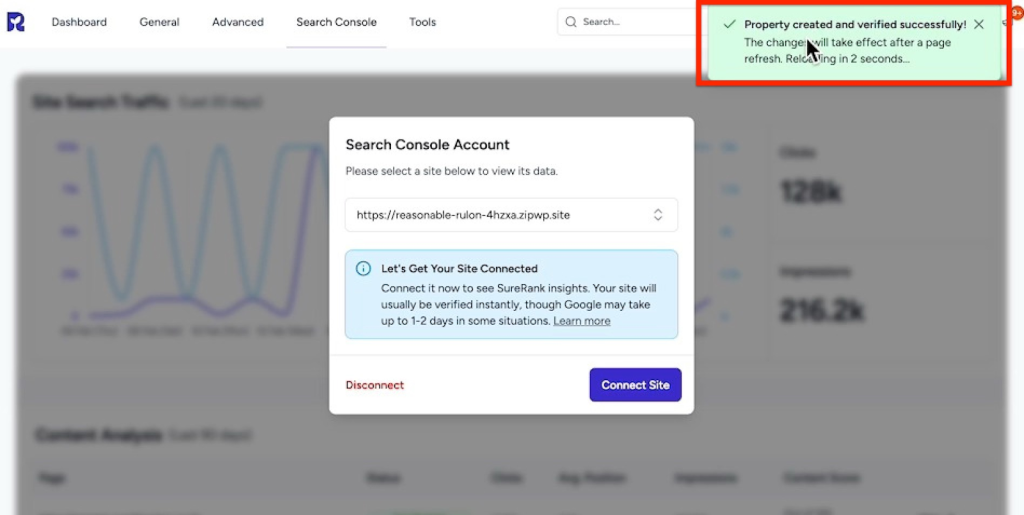The height and width of the screenshot is (515, 1024).
Task: Click the success checkmark icon in notification
Action: [x=730, y=24]
